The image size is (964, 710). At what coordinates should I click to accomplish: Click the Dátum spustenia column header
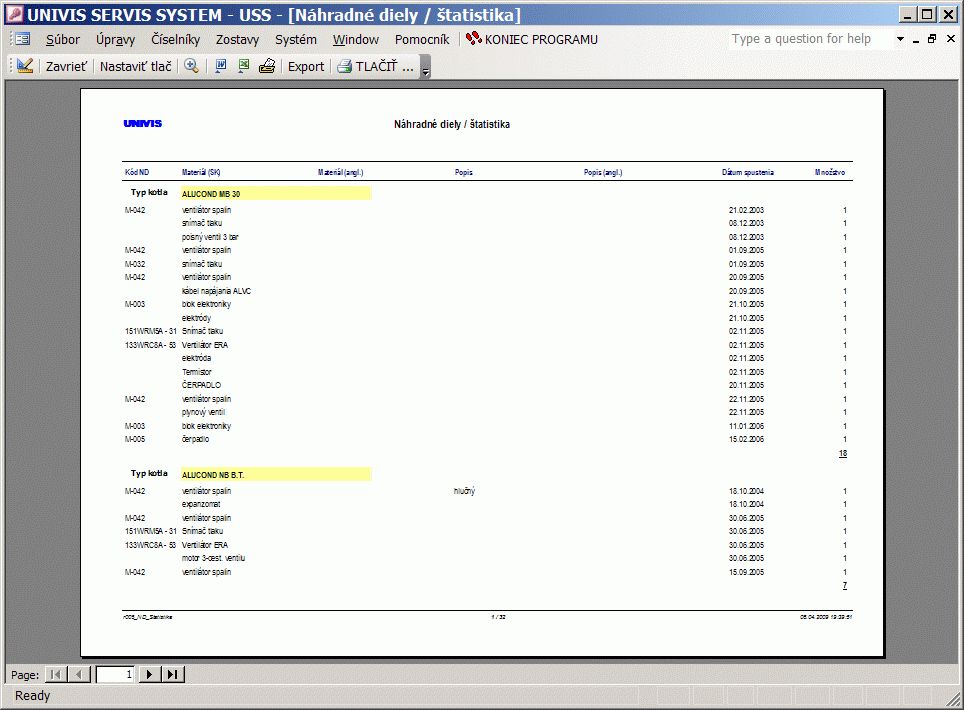tap(748, 172)
